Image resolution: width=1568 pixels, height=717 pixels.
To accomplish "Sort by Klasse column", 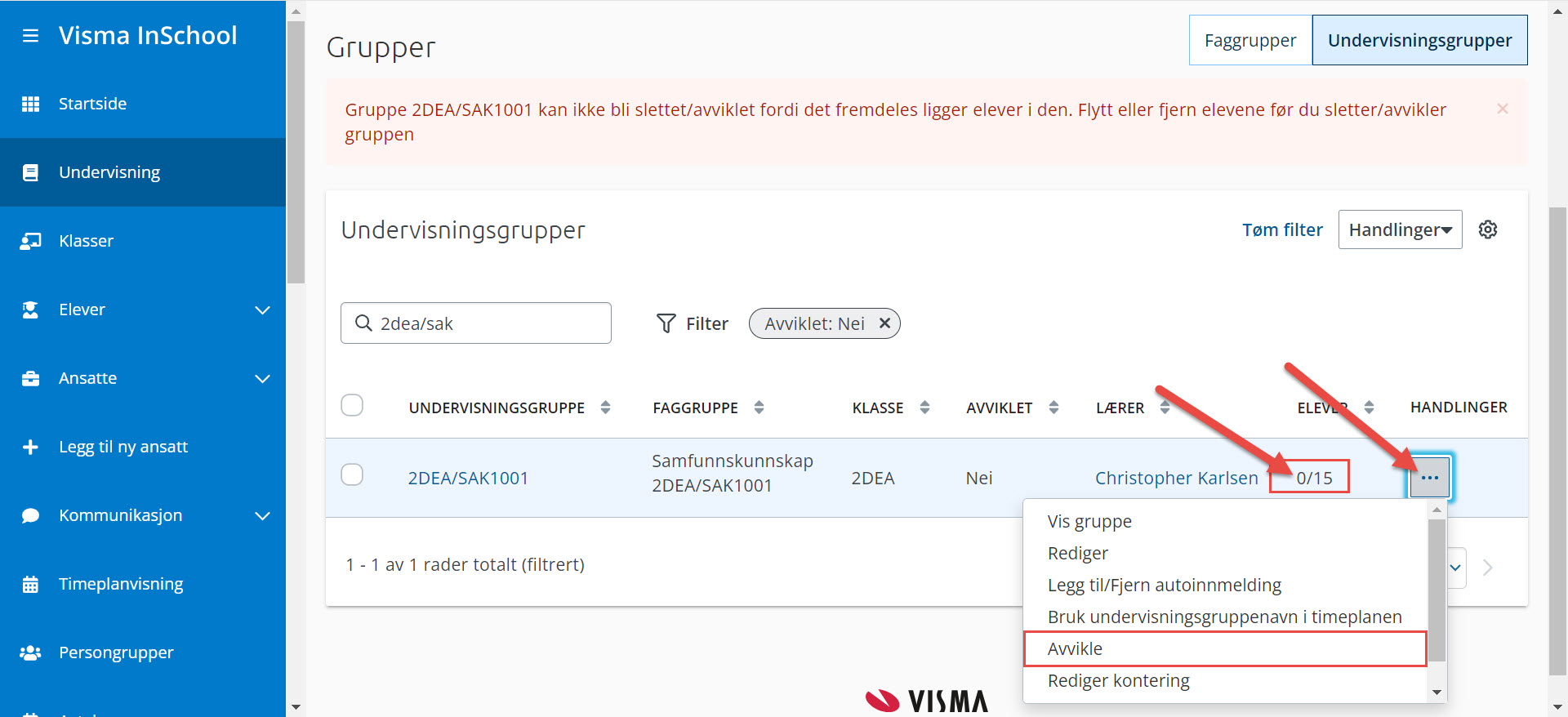I will pos(924,407).
